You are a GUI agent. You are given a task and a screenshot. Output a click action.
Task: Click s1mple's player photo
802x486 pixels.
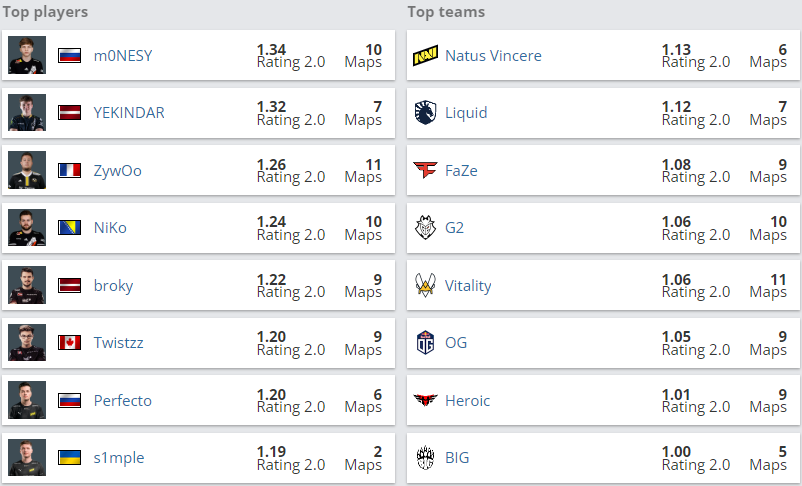tap(27, 457)
